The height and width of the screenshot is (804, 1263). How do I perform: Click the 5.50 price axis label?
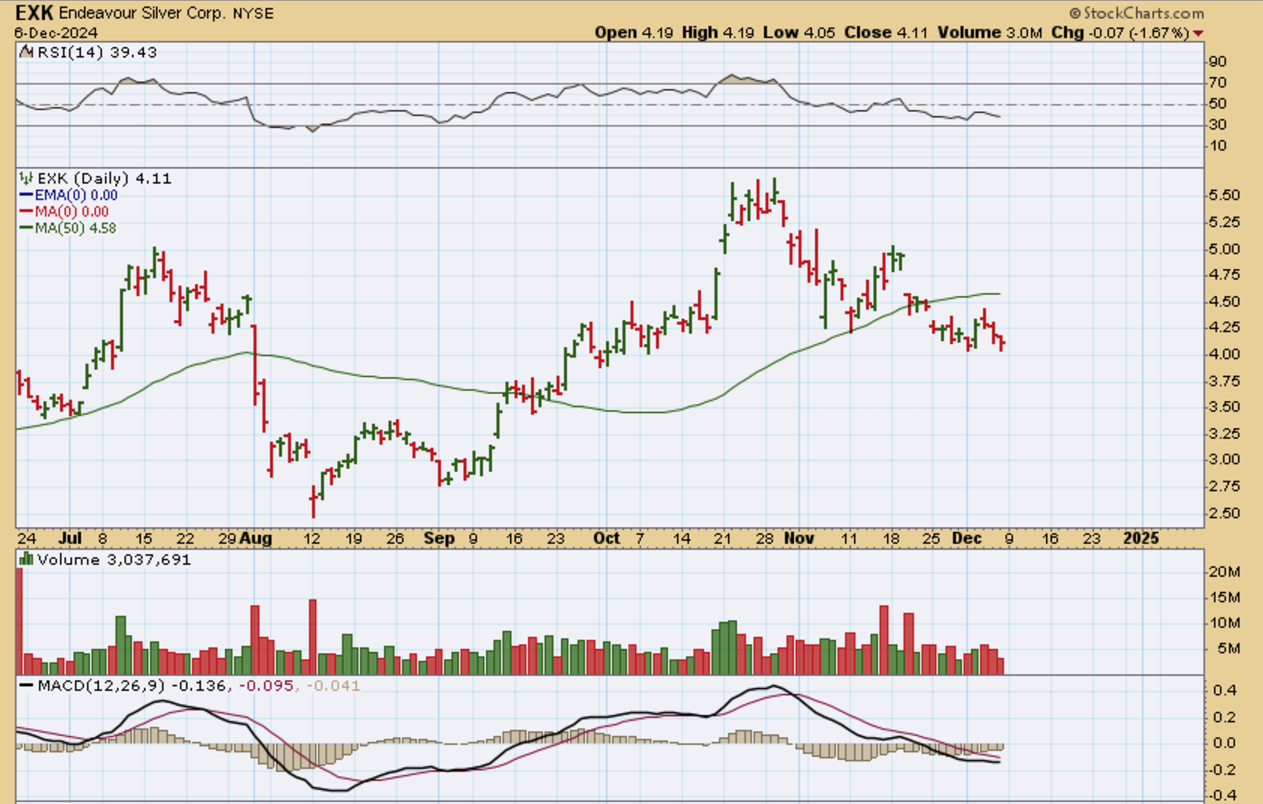[x=1224, y=196]
